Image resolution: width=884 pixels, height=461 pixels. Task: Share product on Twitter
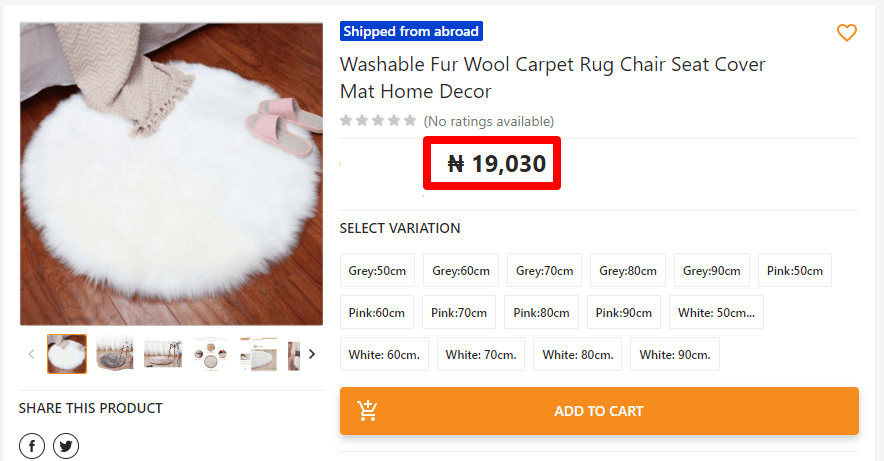click(66, 446)
